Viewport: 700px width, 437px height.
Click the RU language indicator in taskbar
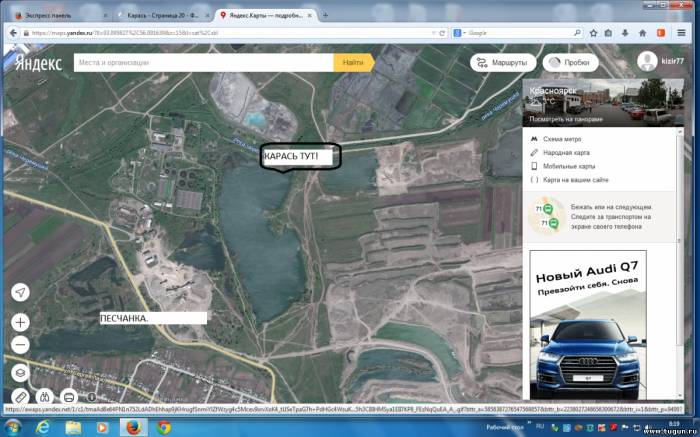point(540,427)
